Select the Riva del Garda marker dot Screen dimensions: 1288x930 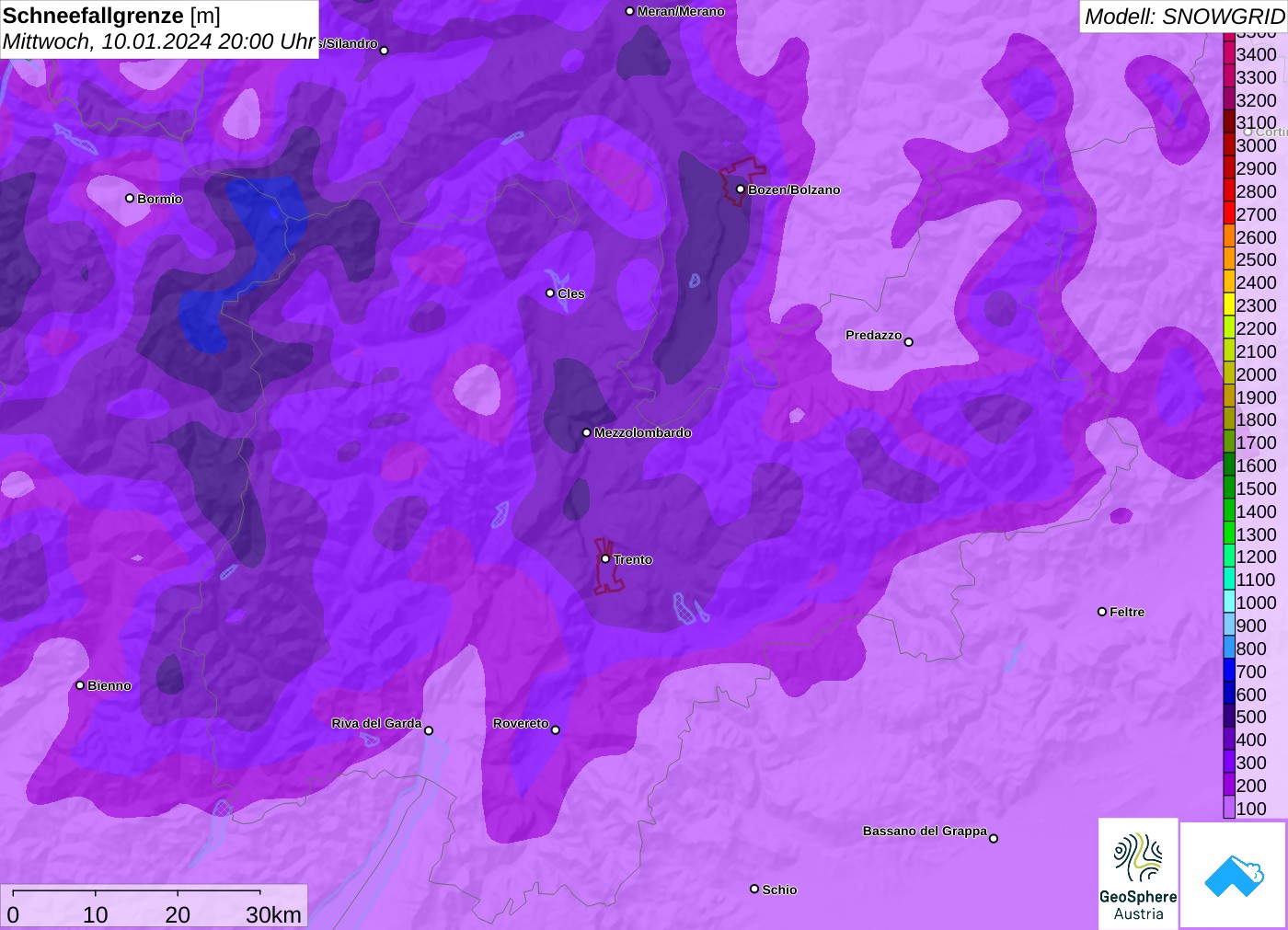(x=429, y=730)
